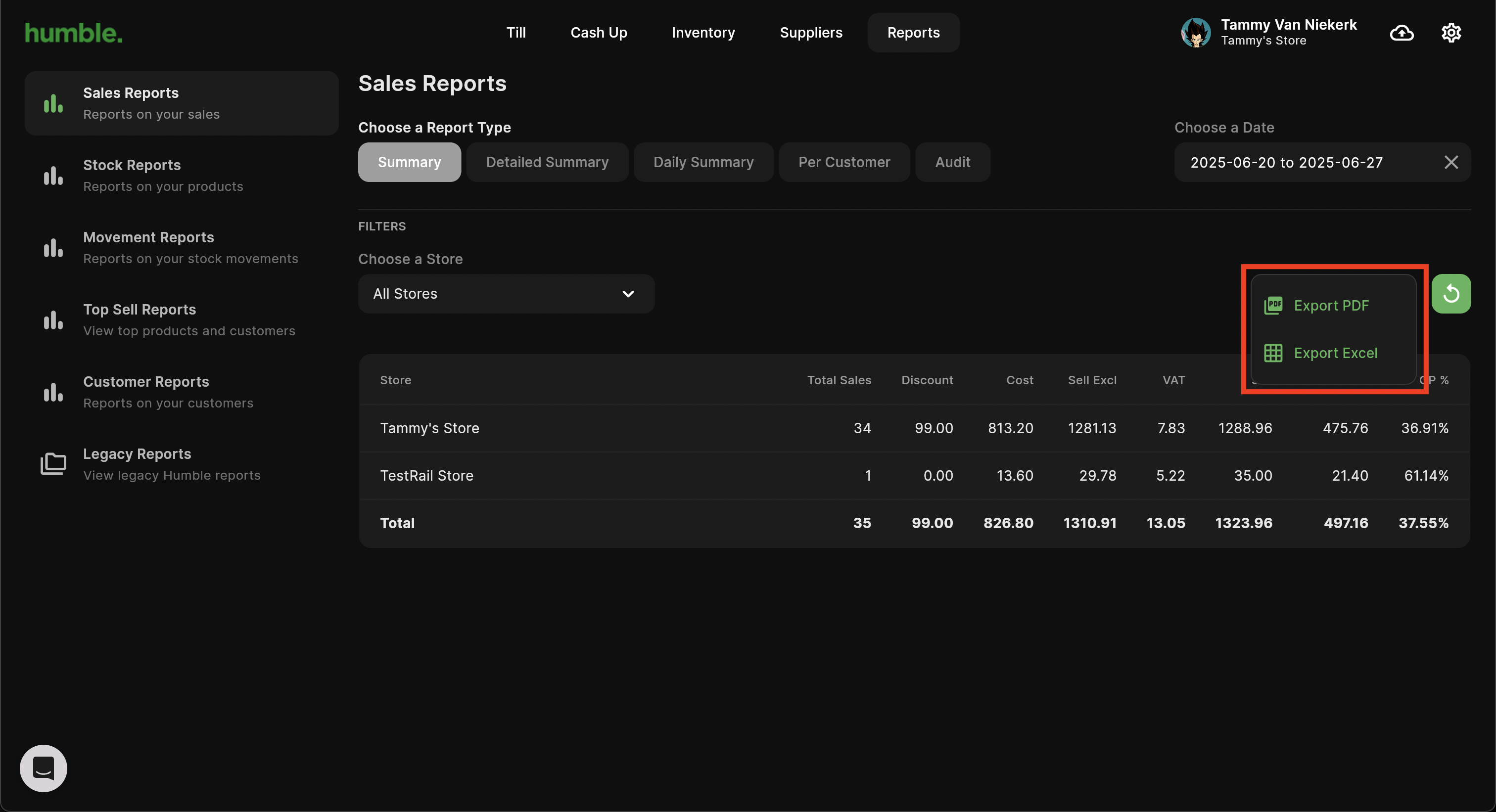Viewport: 1496px width, 812px height.
Task: Open Stock Reports in the sidebar
Action: [x=182, y=175]
